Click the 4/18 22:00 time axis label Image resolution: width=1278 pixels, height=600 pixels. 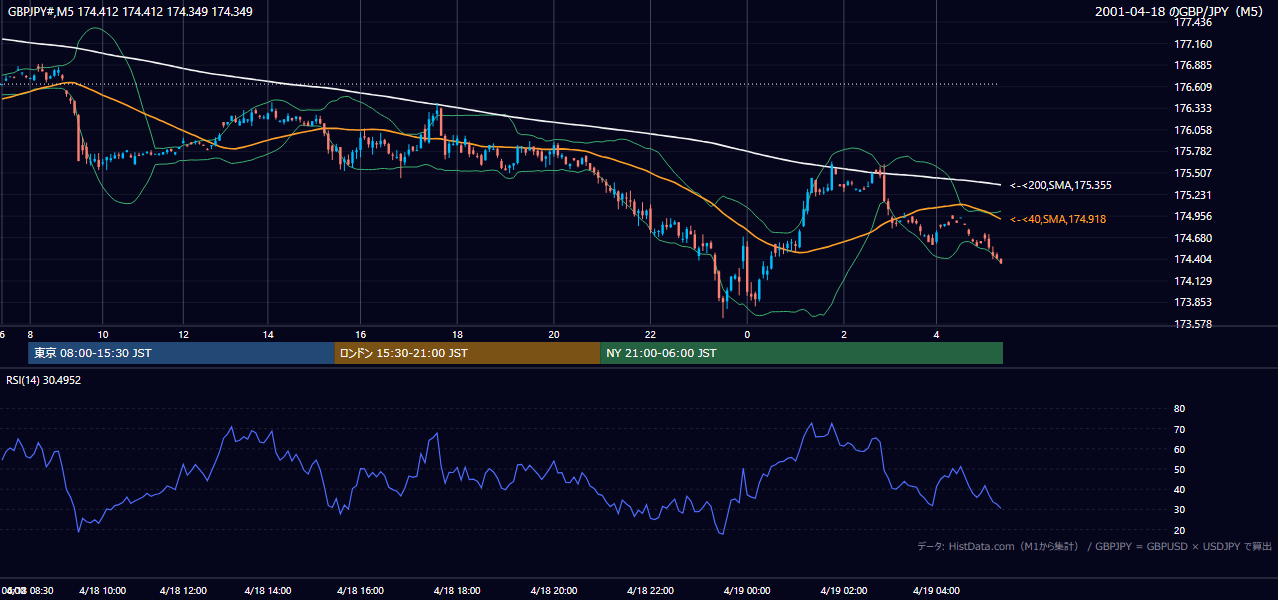[x=650, y=591]
